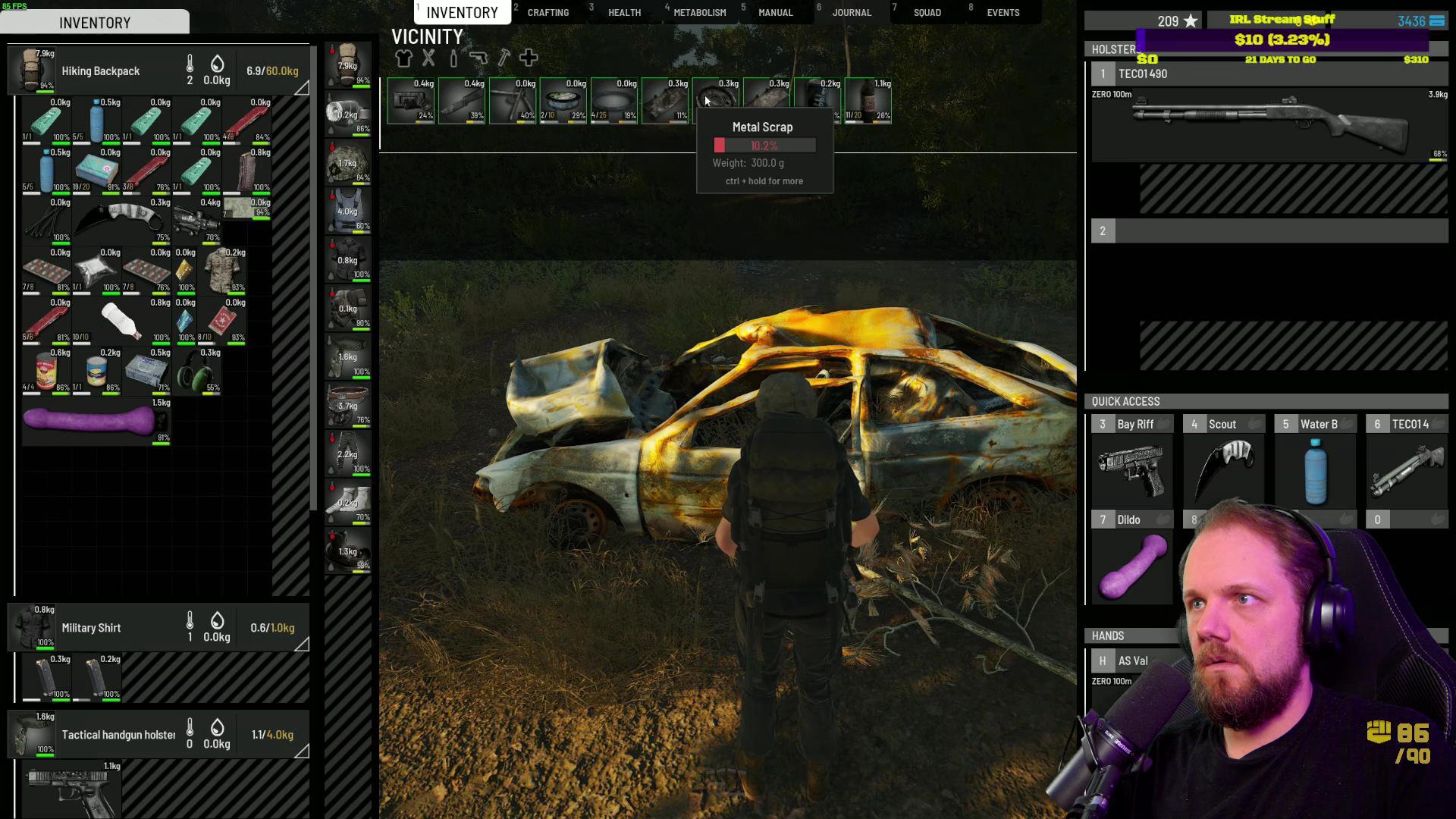This screenshot has height=819, width=1456.
Task: Toggle the bottle filter in Vicinity
Action: tap(453, 58)
